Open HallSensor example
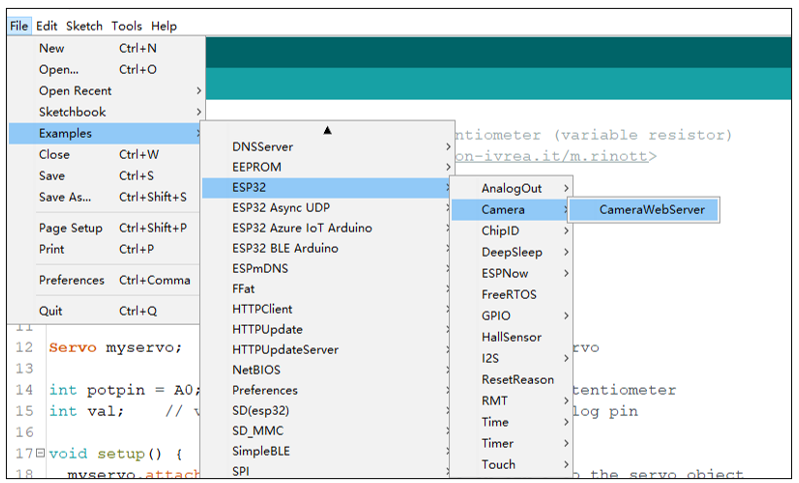799x483 pixels. tap(512, 337)
